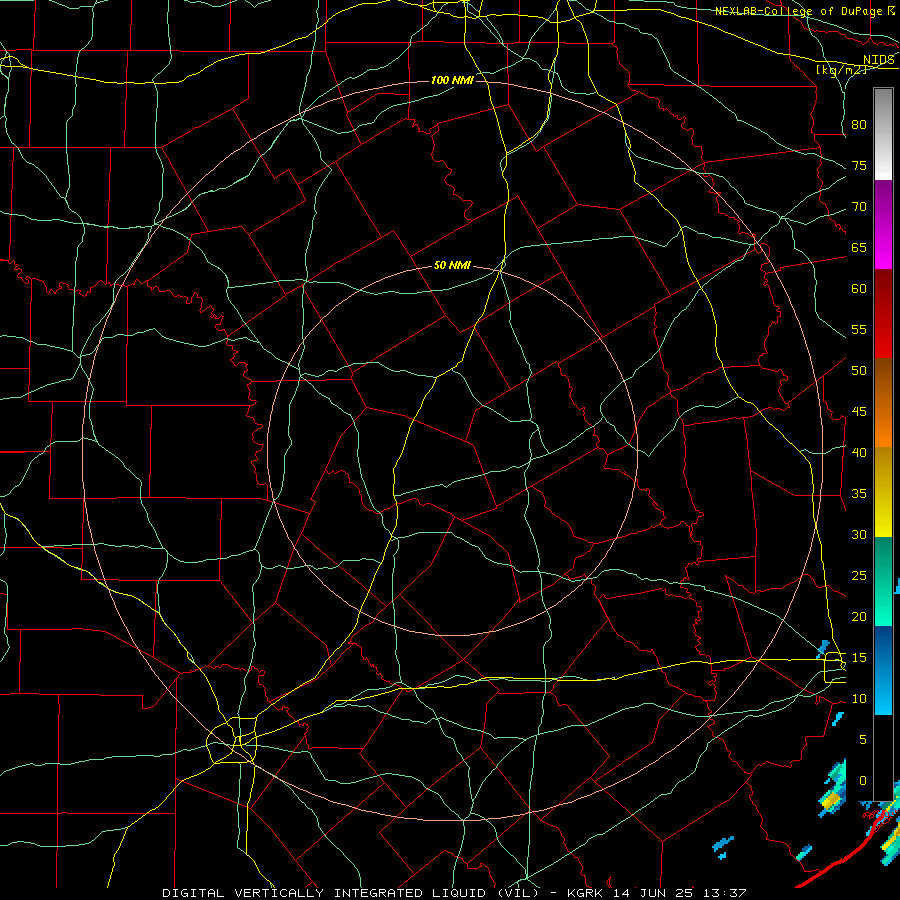The image size is (900, 900).
Task: Click the "NIDS" label above the scale
Action: [878, 60]
